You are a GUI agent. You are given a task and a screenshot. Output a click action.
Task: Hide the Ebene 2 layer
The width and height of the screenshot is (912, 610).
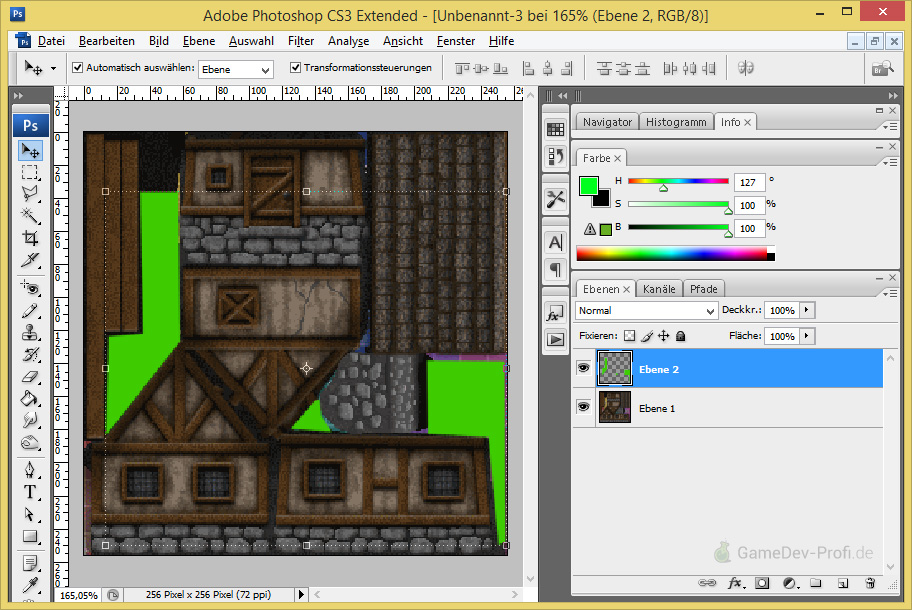coord(583,368)
